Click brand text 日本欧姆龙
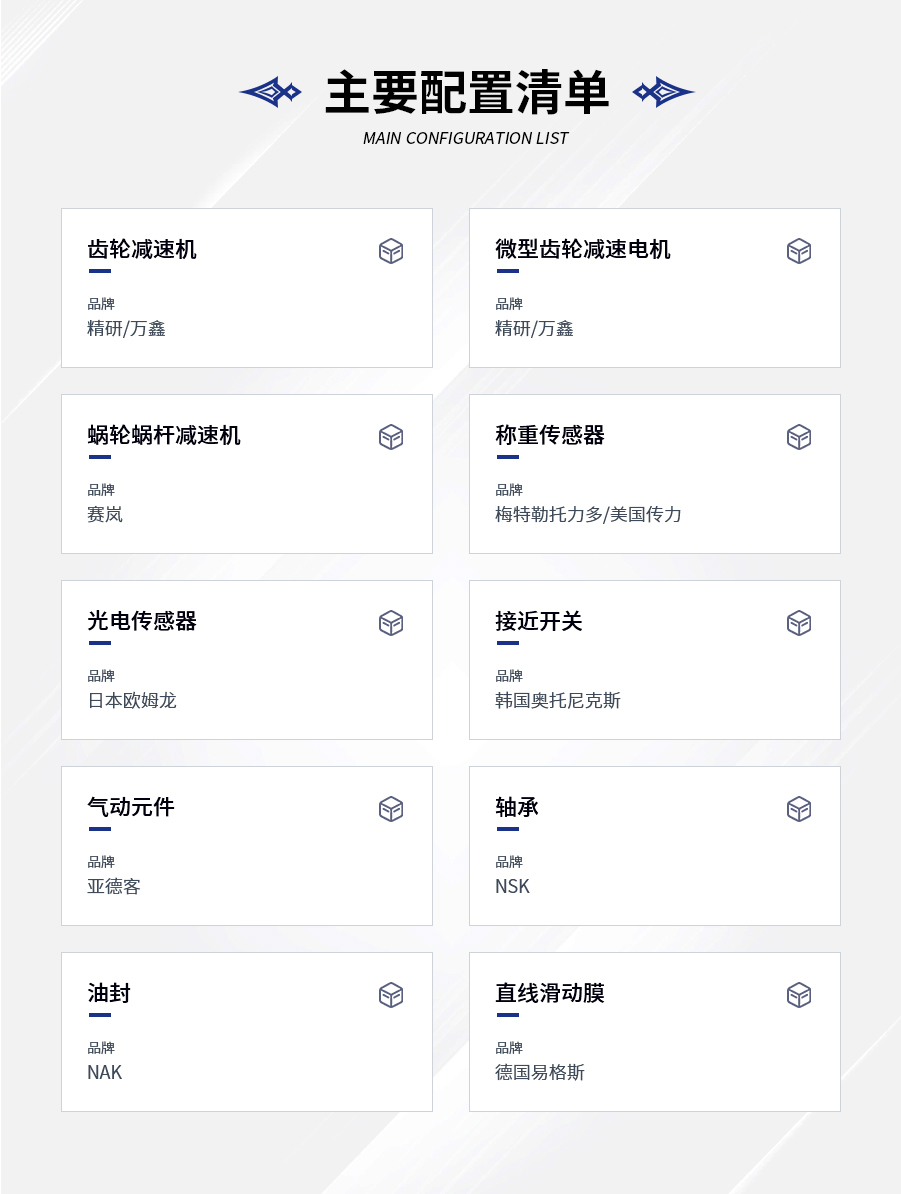This screenshot has width=901, height=1194. pyautogui.click(x=132, y=701)
